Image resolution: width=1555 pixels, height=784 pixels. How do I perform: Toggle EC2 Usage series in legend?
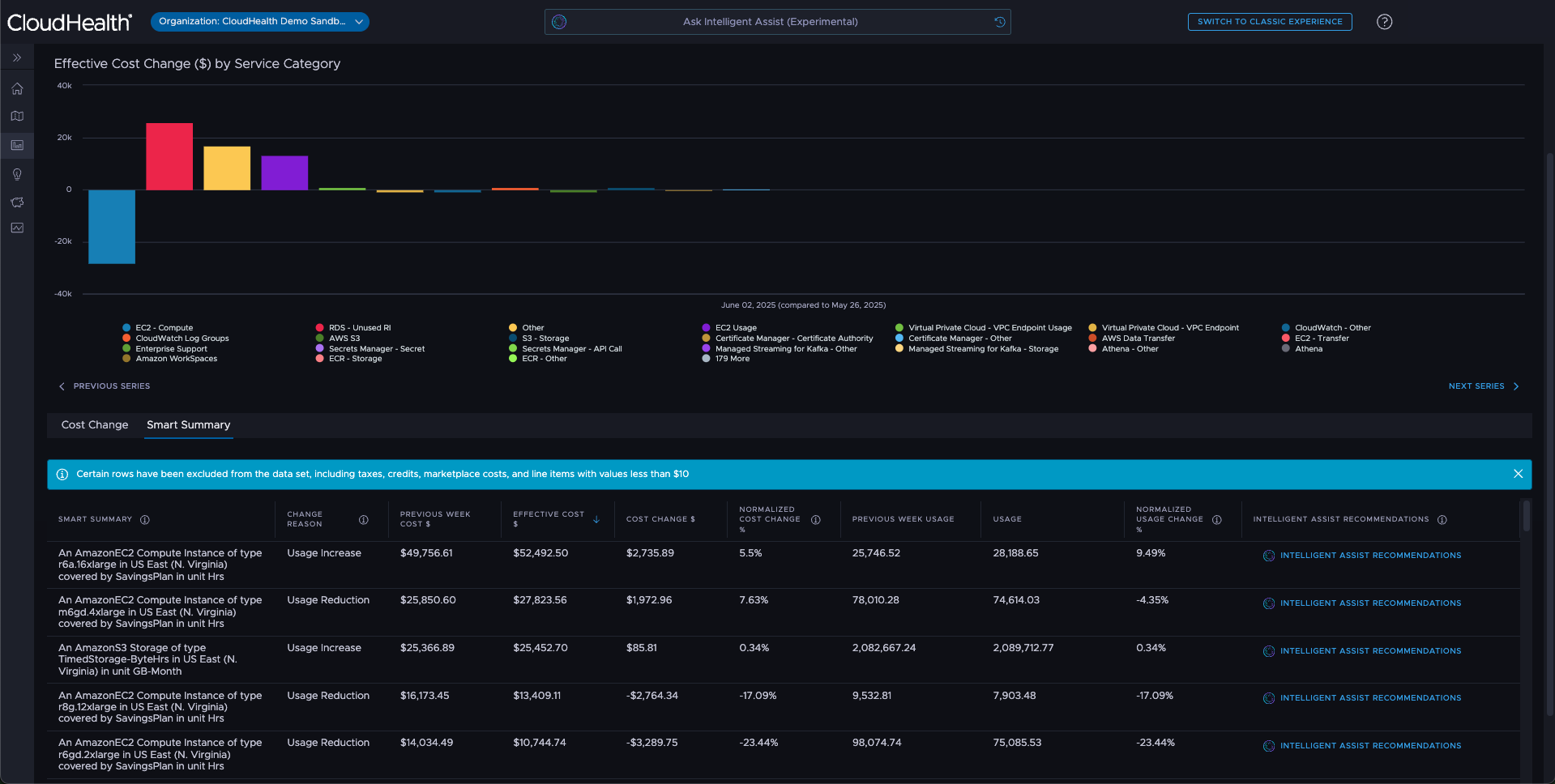(x=729, y=328)
